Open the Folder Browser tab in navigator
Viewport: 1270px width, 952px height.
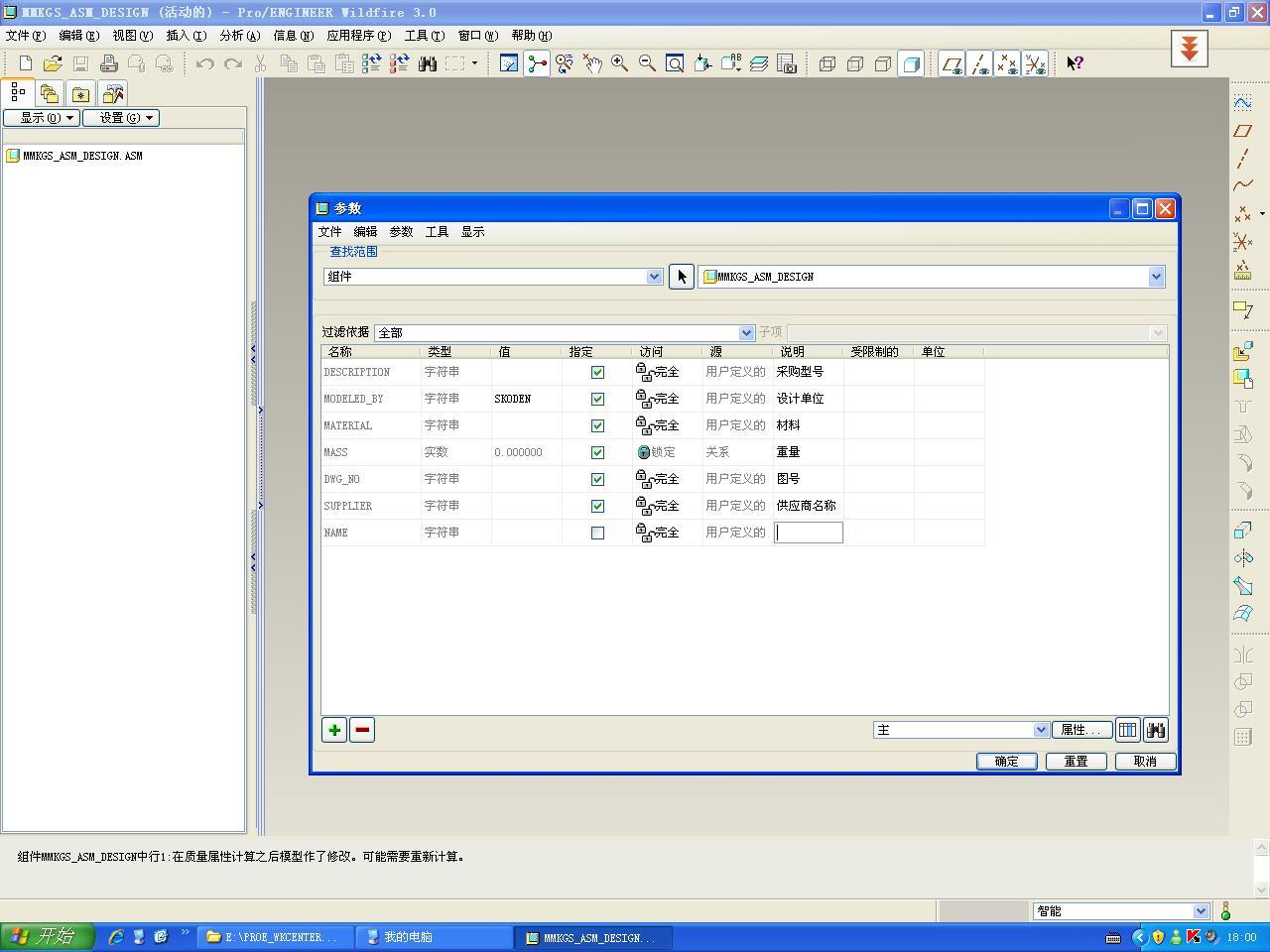50,94
